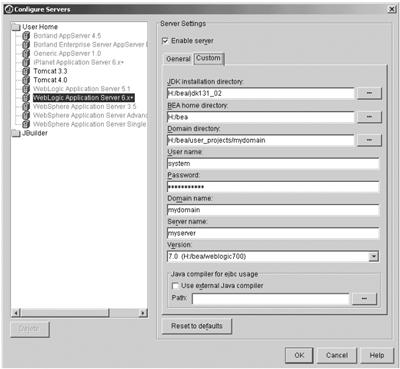Screen dimensions: 400x369
Task: Click the Password field
Action: pos(273,187)
